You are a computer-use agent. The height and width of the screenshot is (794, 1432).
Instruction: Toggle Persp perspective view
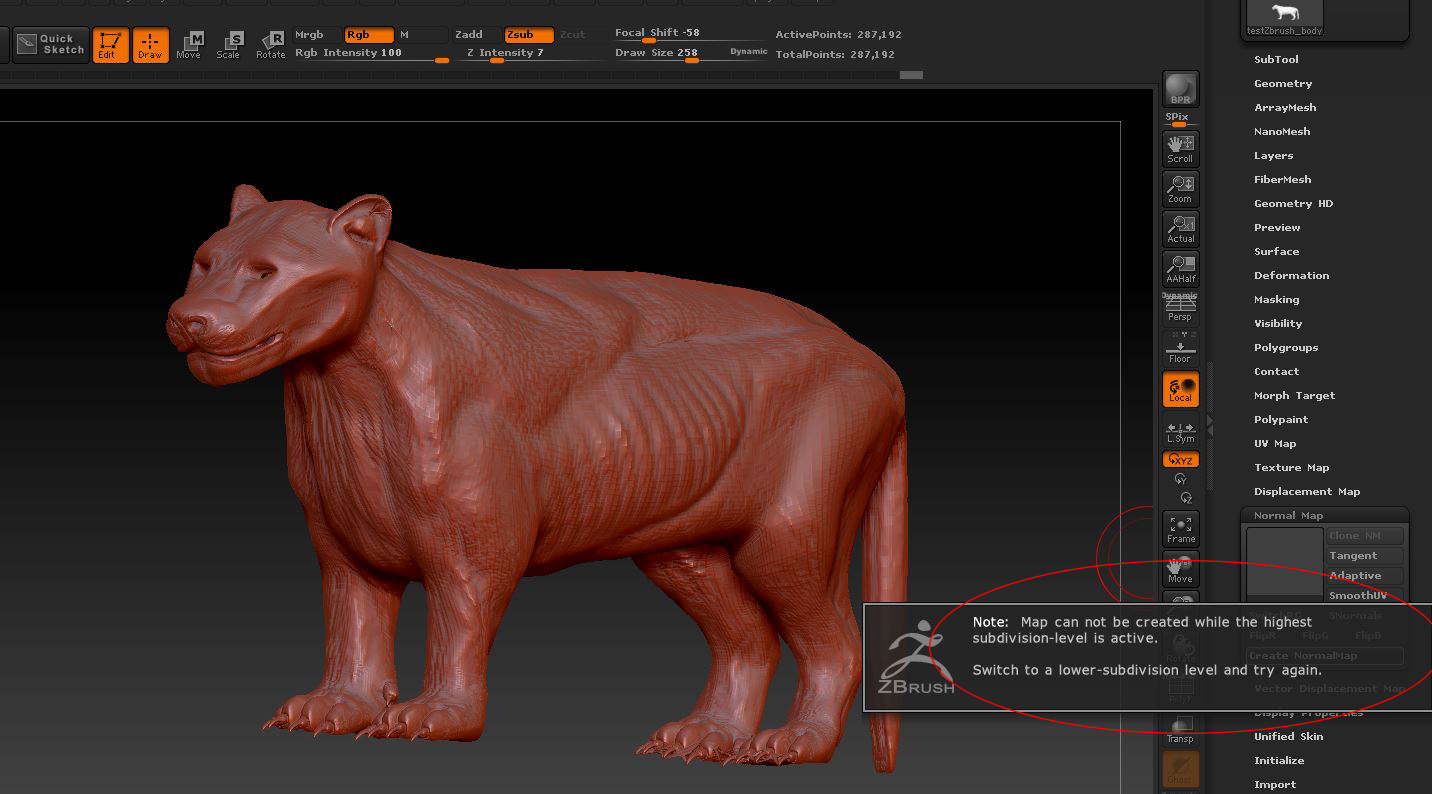coord(1181,308)
